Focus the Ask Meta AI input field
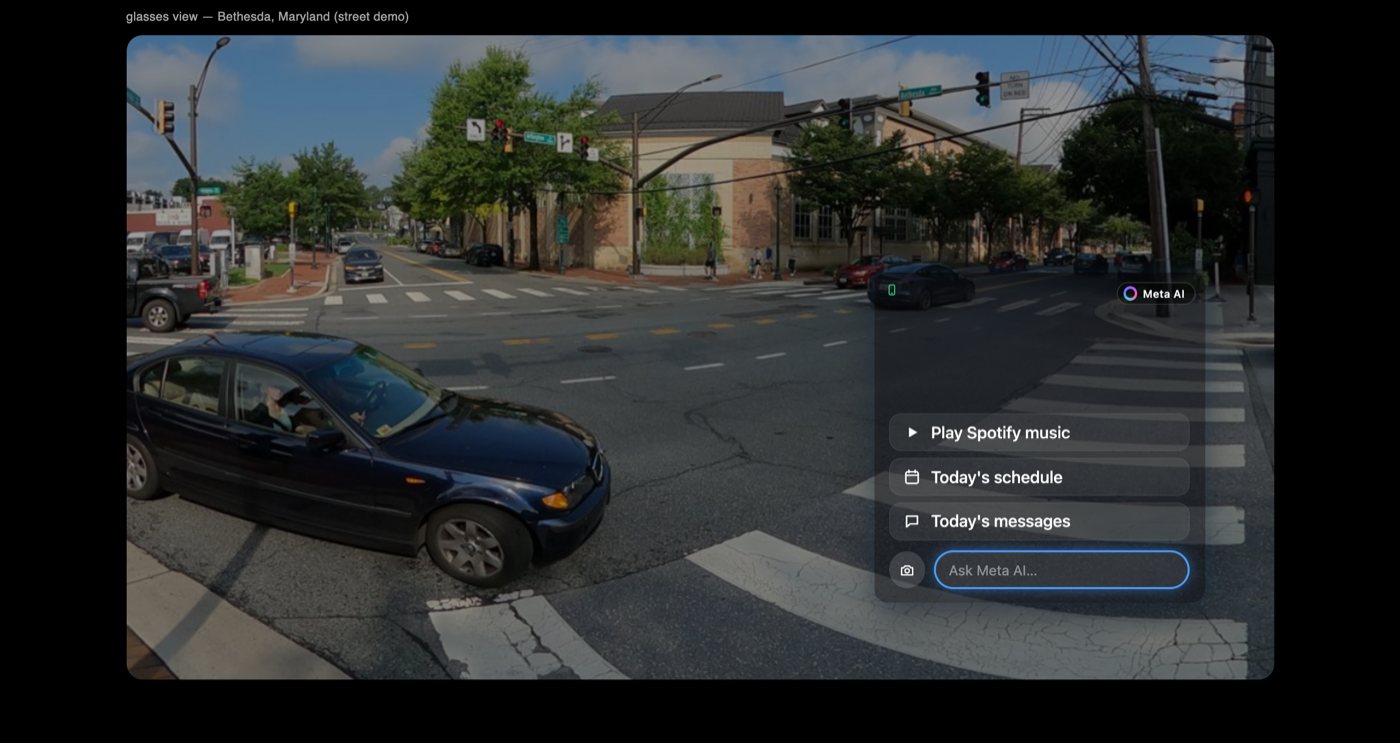1400x743 pixels. click(x=1061, y=570)
